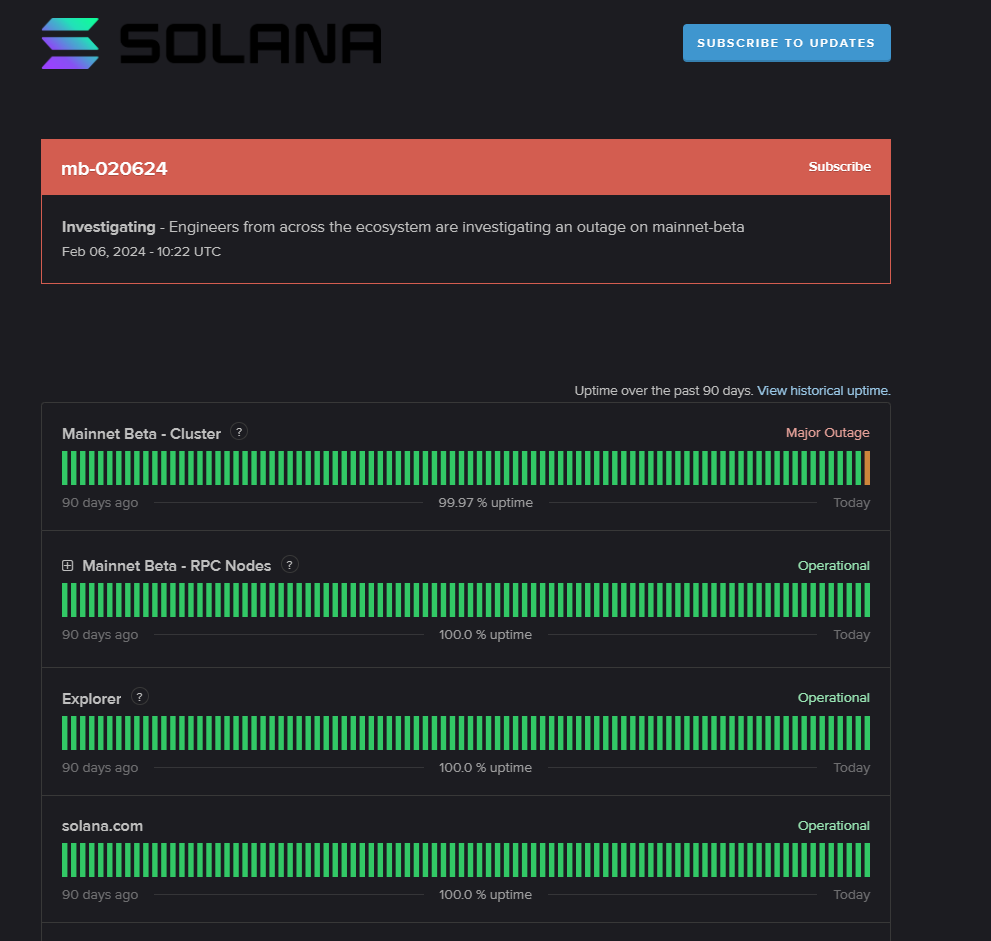Open the View historical uptime link
The width and height of the screenshot is (991, 941).
point(823,391)
